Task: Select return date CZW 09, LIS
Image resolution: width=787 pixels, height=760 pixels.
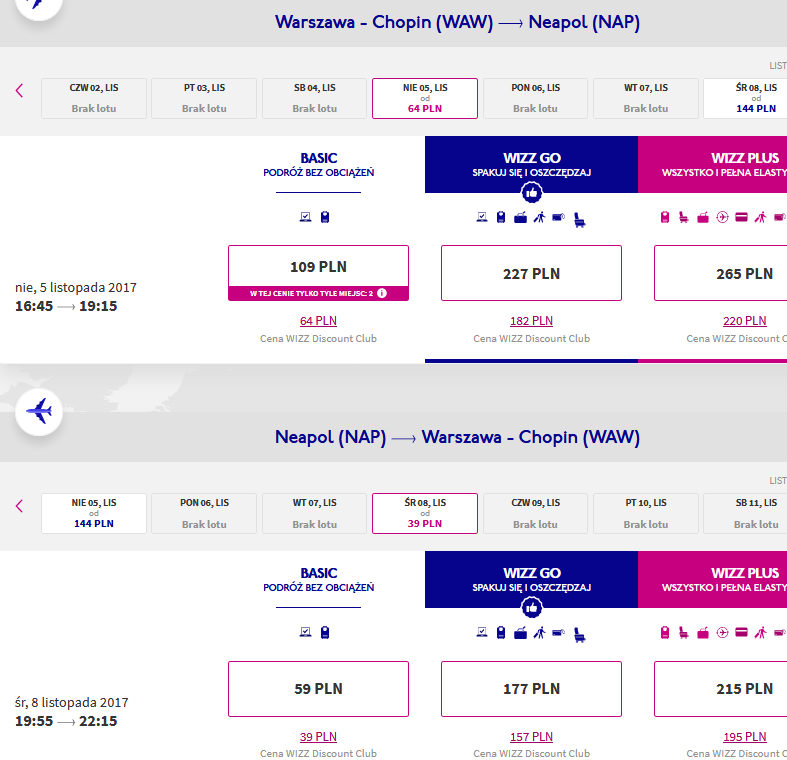Action: click(536, 514)
